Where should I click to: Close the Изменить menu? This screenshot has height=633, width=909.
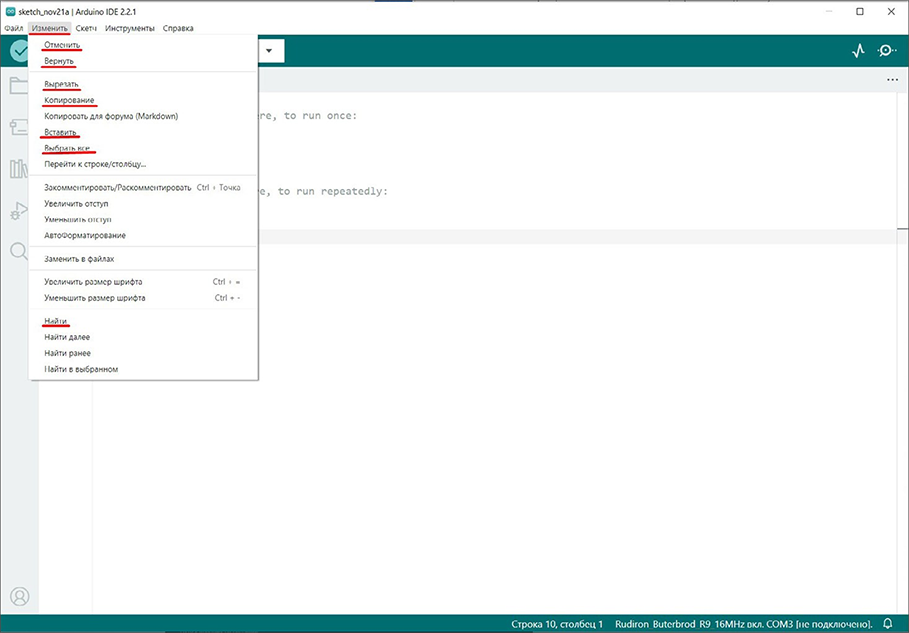pos(50,28)
